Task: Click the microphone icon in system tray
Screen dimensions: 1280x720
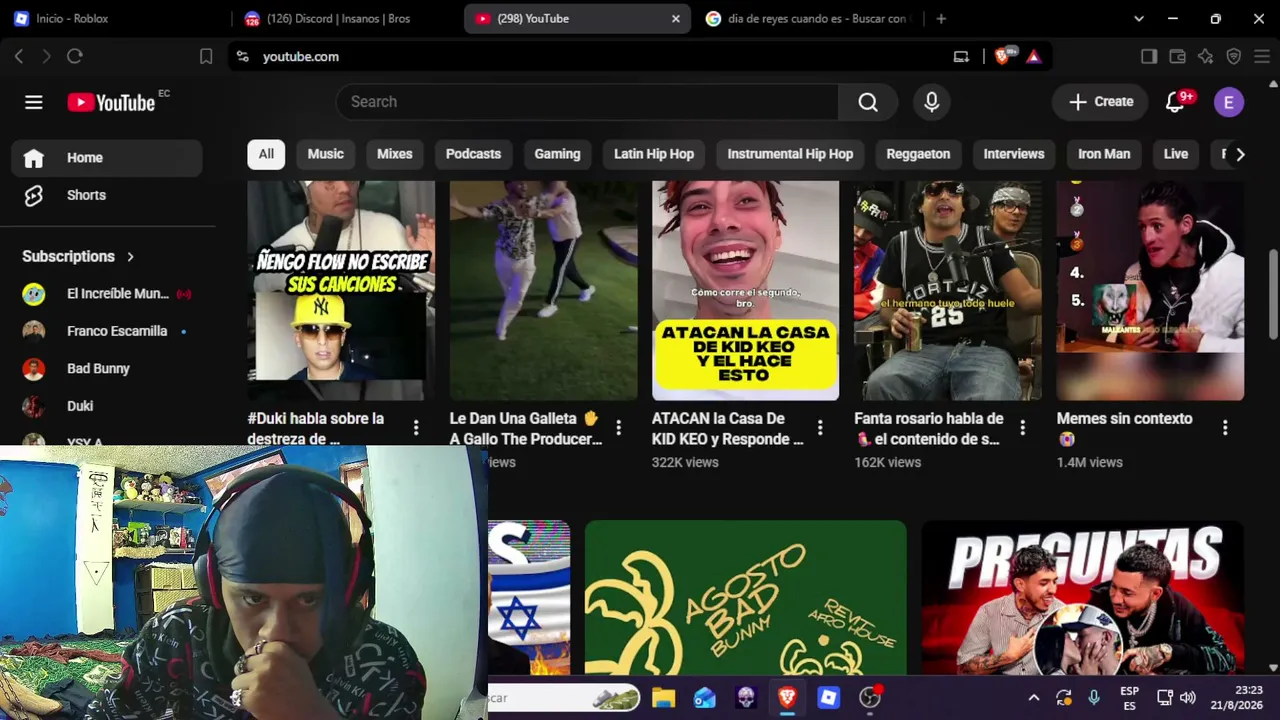Action: (x=1094, y=697)
